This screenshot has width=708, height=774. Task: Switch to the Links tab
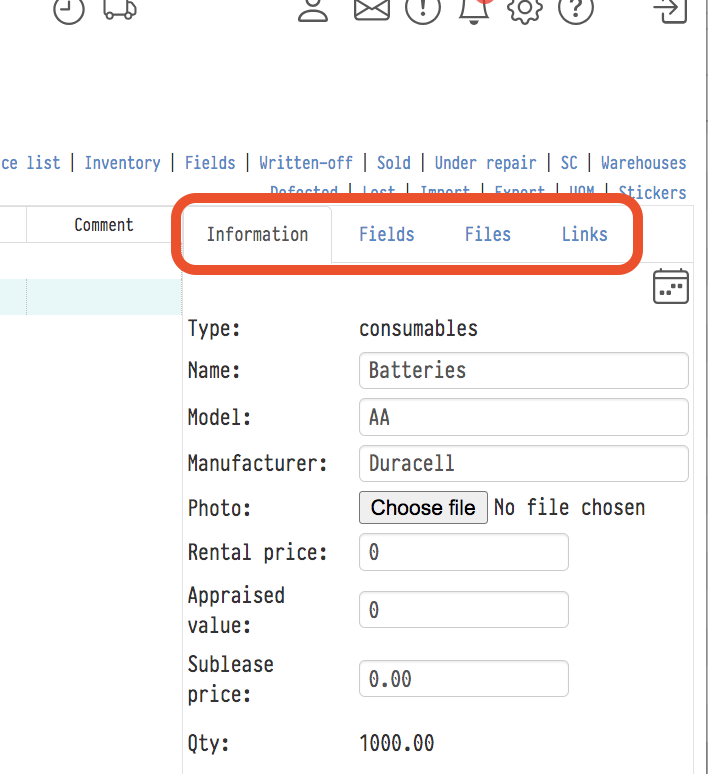tap(584, 235)
